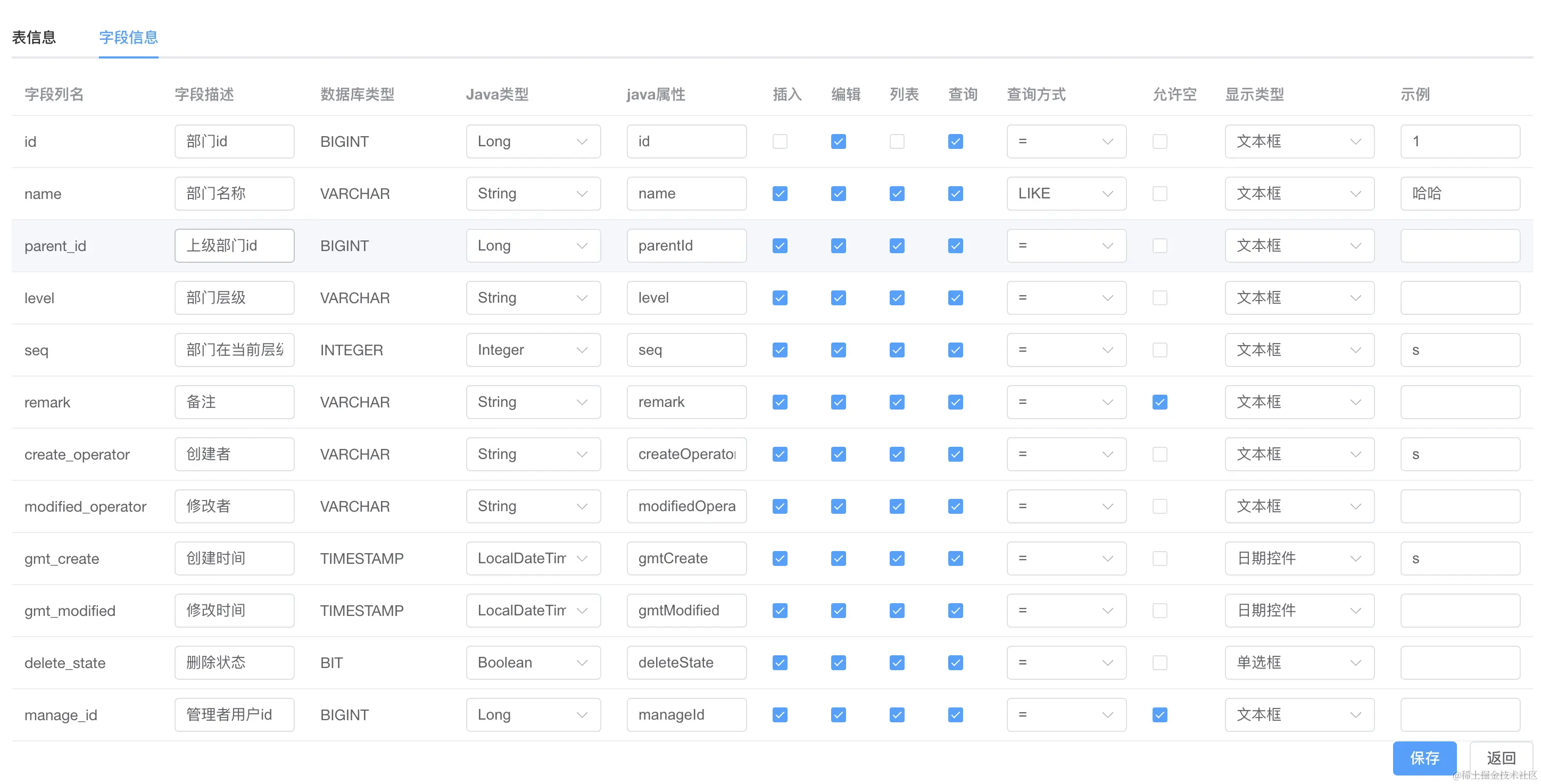Select the 字段信息 tab
1541x784 pixels.
128,37
